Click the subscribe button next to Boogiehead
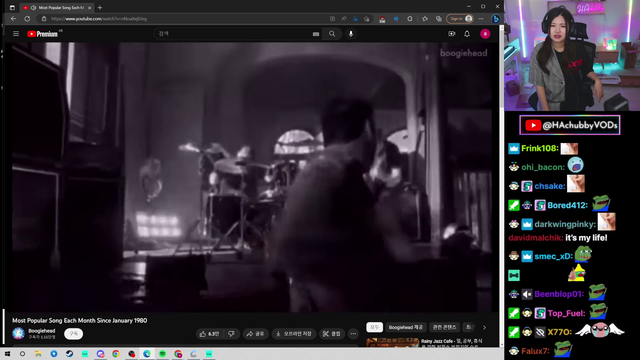The height and width of the screenshot is (360, 640). click(x=73, y=334)
